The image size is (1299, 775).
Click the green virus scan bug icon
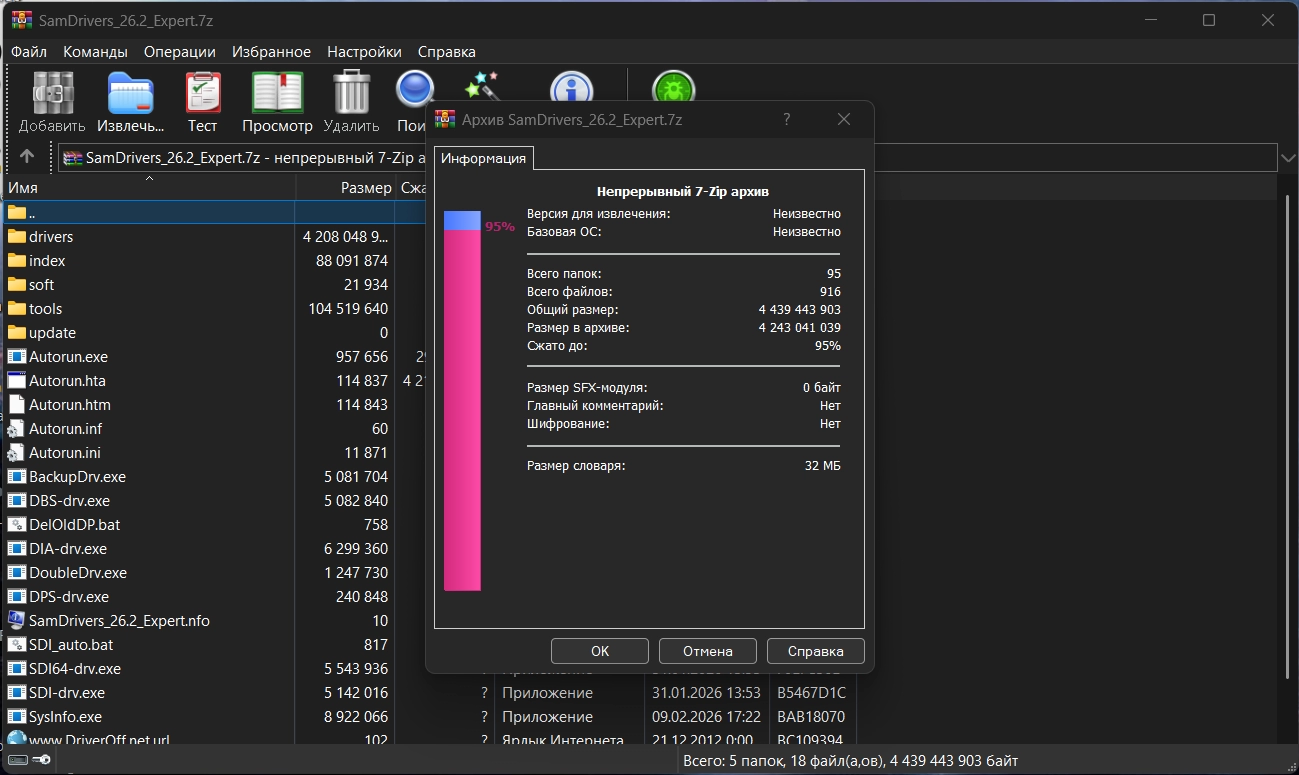pos(673,88)
